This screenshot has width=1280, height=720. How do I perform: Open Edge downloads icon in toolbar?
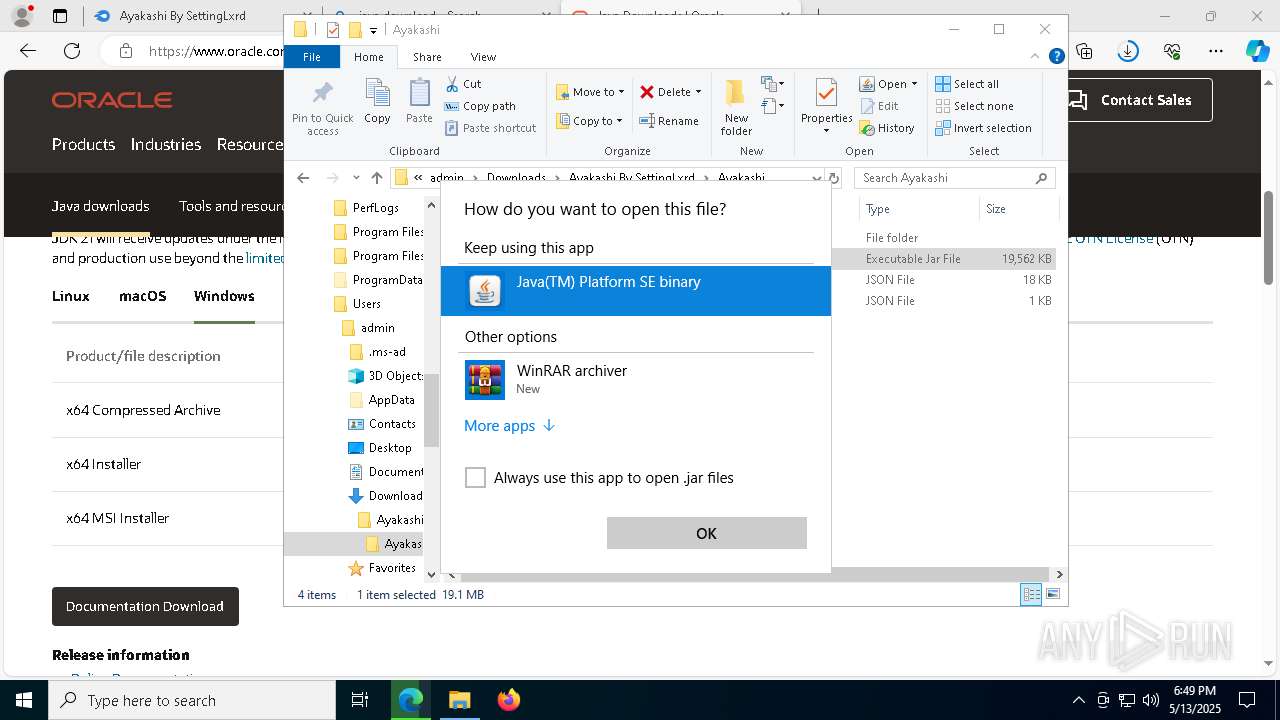tap(1128, 50)
